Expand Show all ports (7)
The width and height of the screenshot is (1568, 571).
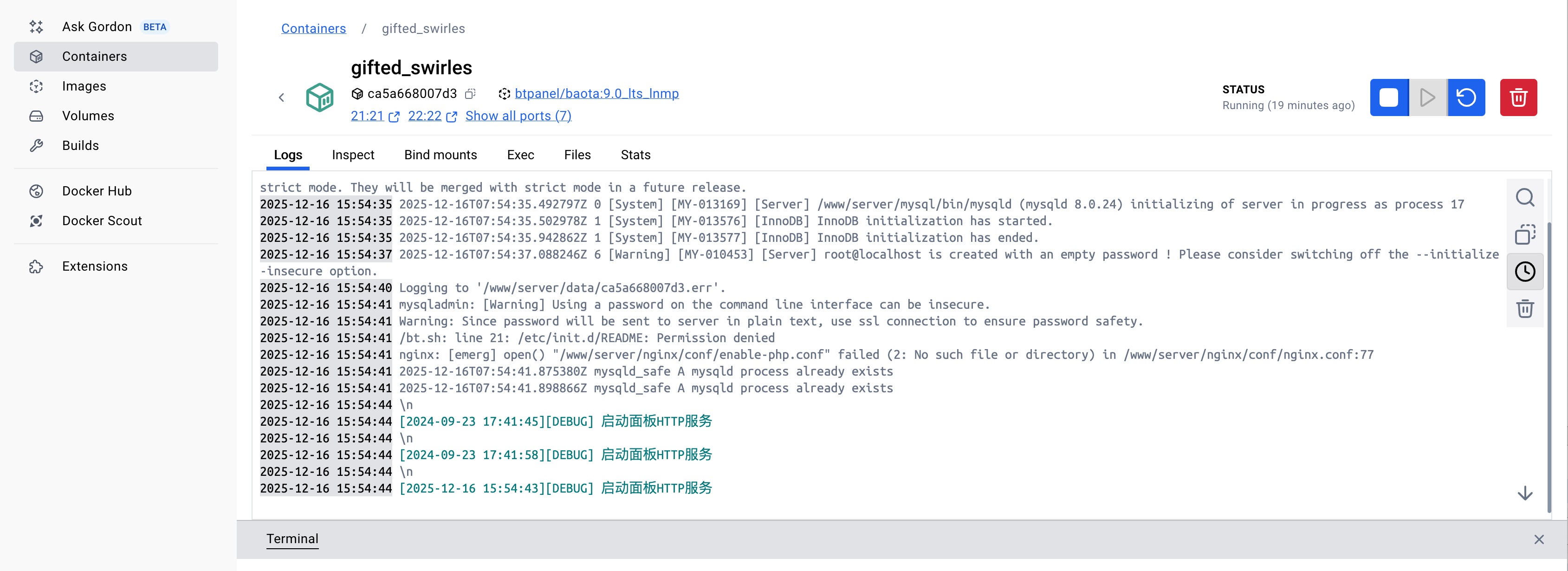518,116
